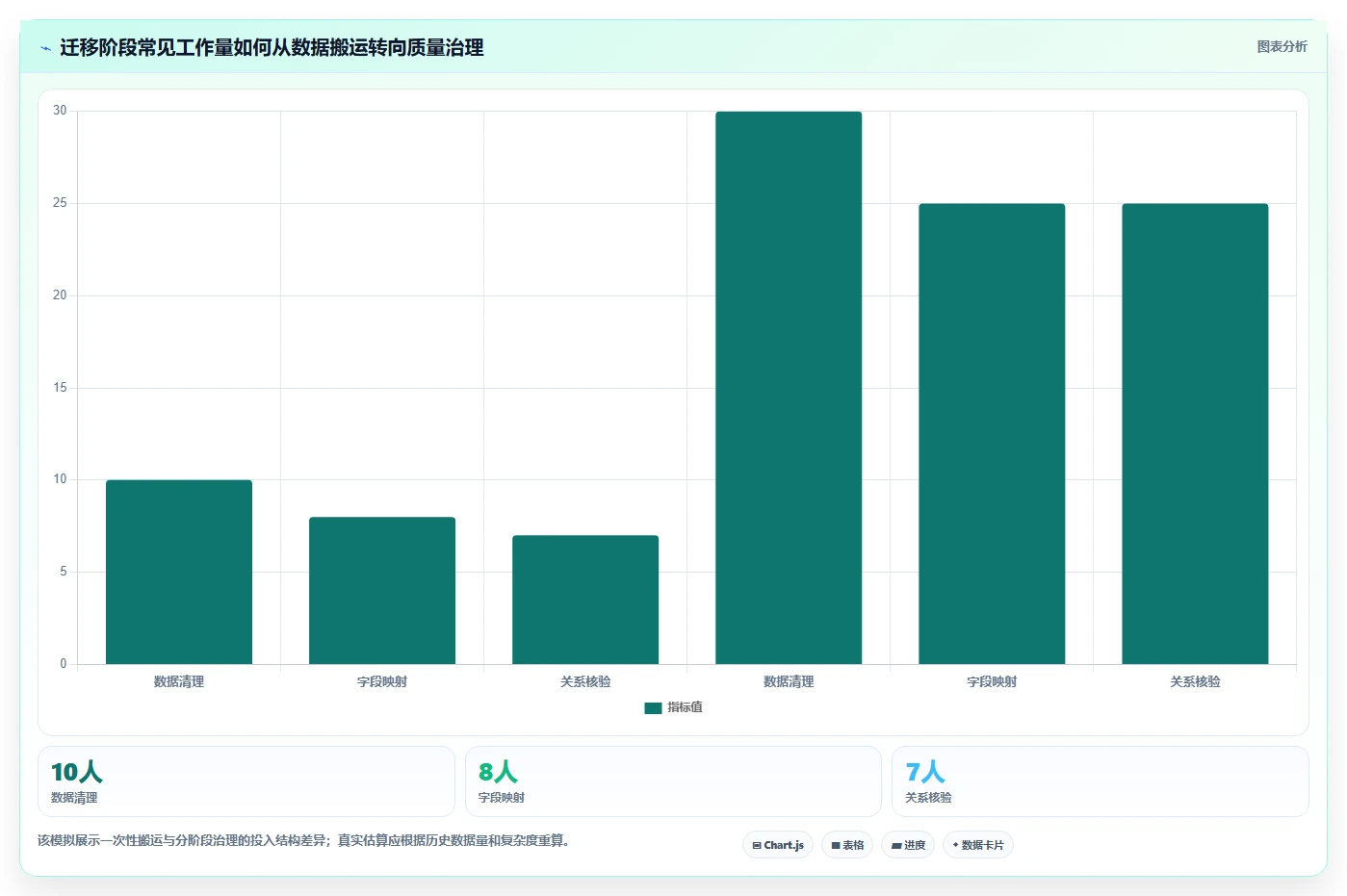This screenshot has width=1347, height=896.
Task: Click the y-axis value 20
Action: coord(60,295)
